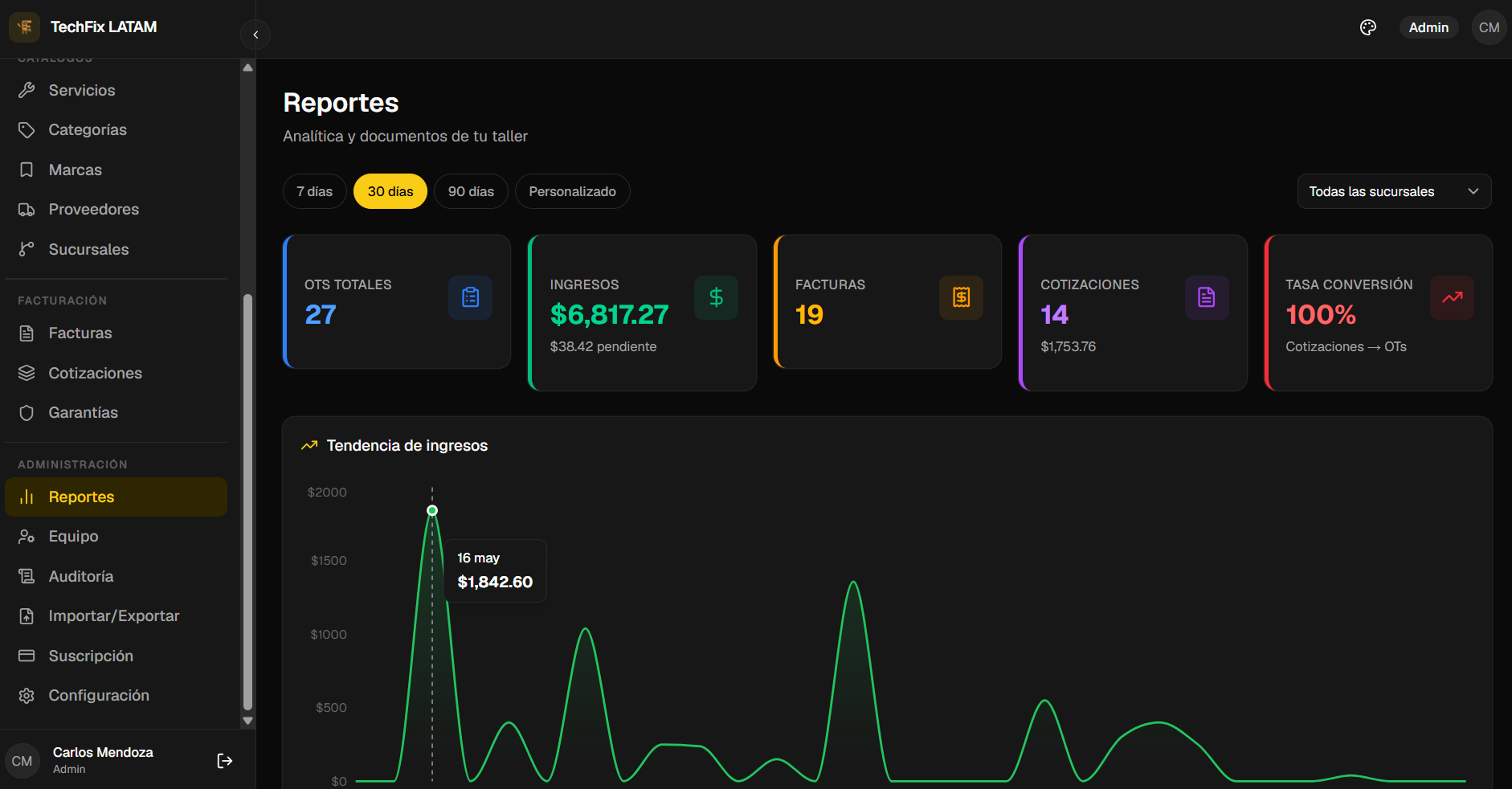Open Configuración settings
1512x789 pixels.
pos(116,696)
